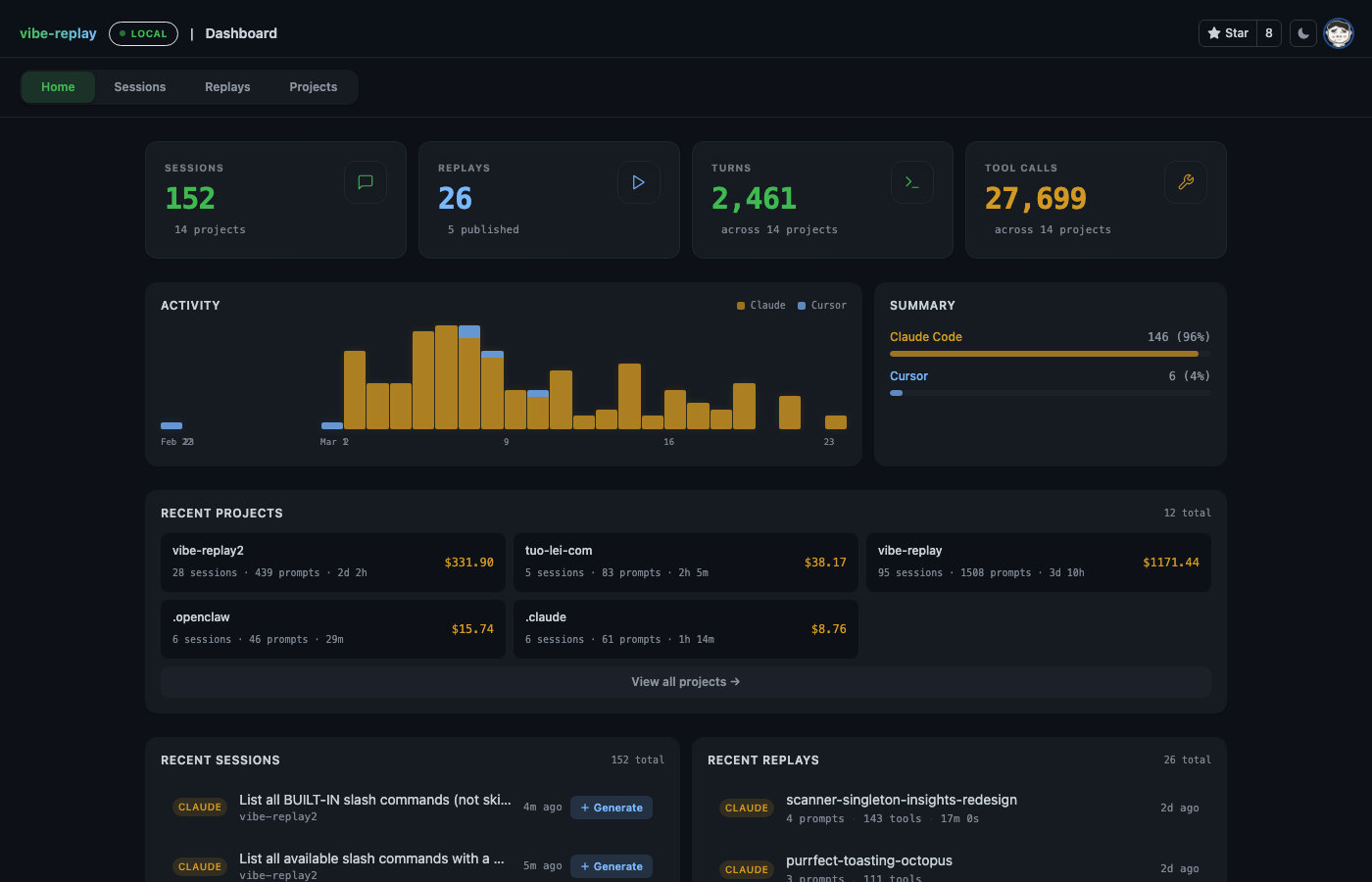This screenshot has height=882, width=1372.
Task: Click the speech bubble icon on Sessions card
Action: (x=365, y=182)
